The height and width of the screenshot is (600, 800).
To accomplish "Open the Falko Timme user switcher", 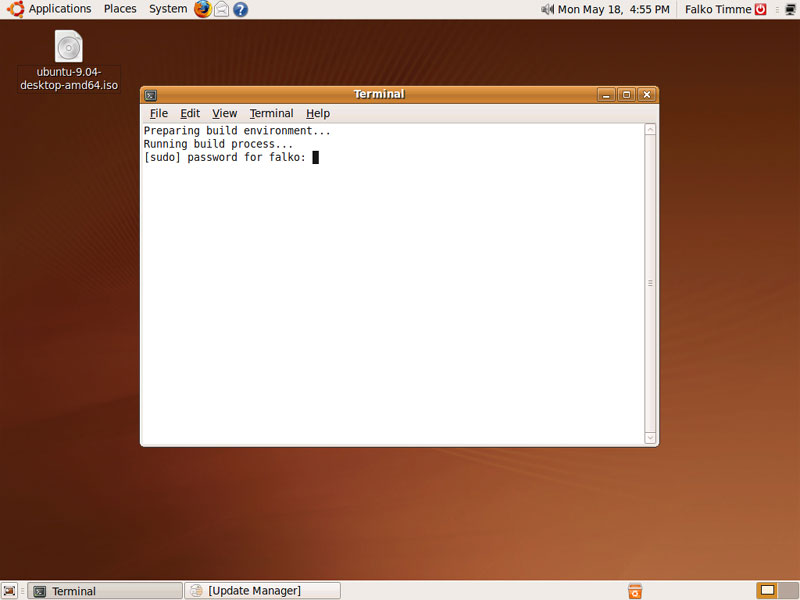I will pyautogui.click(x=718, y=9).
